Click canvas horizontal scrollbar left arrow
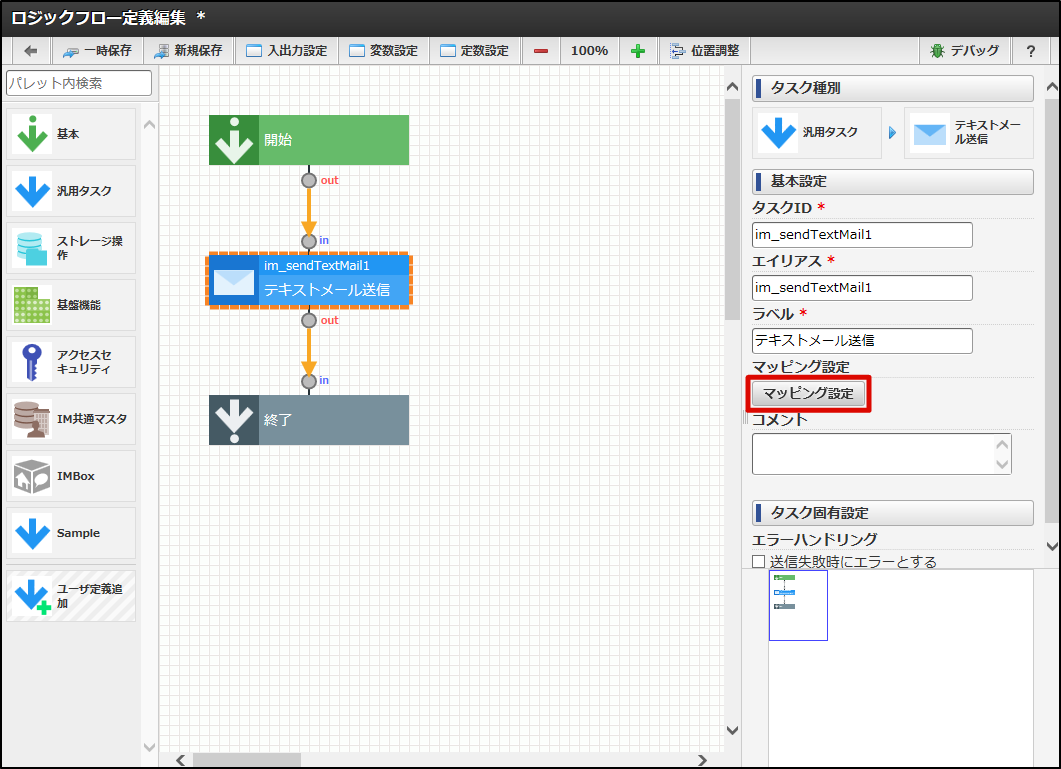Image resolution: width=1061 pixels, height=769 pixels. pos(181,760)
